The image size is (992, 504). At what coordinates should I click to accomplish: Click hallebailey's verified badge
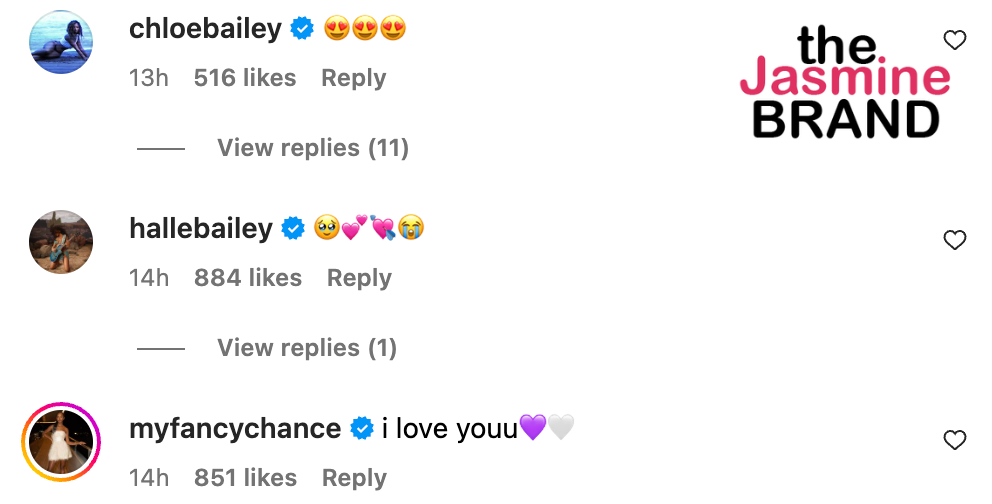(293, 229)
